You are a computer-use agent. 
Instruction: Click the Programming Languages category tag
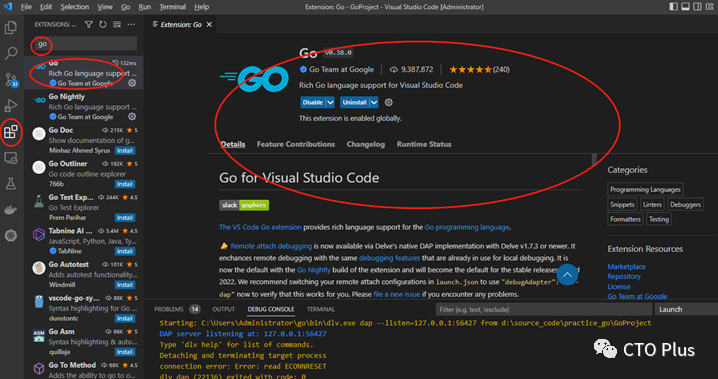click(x=645, y=190)
